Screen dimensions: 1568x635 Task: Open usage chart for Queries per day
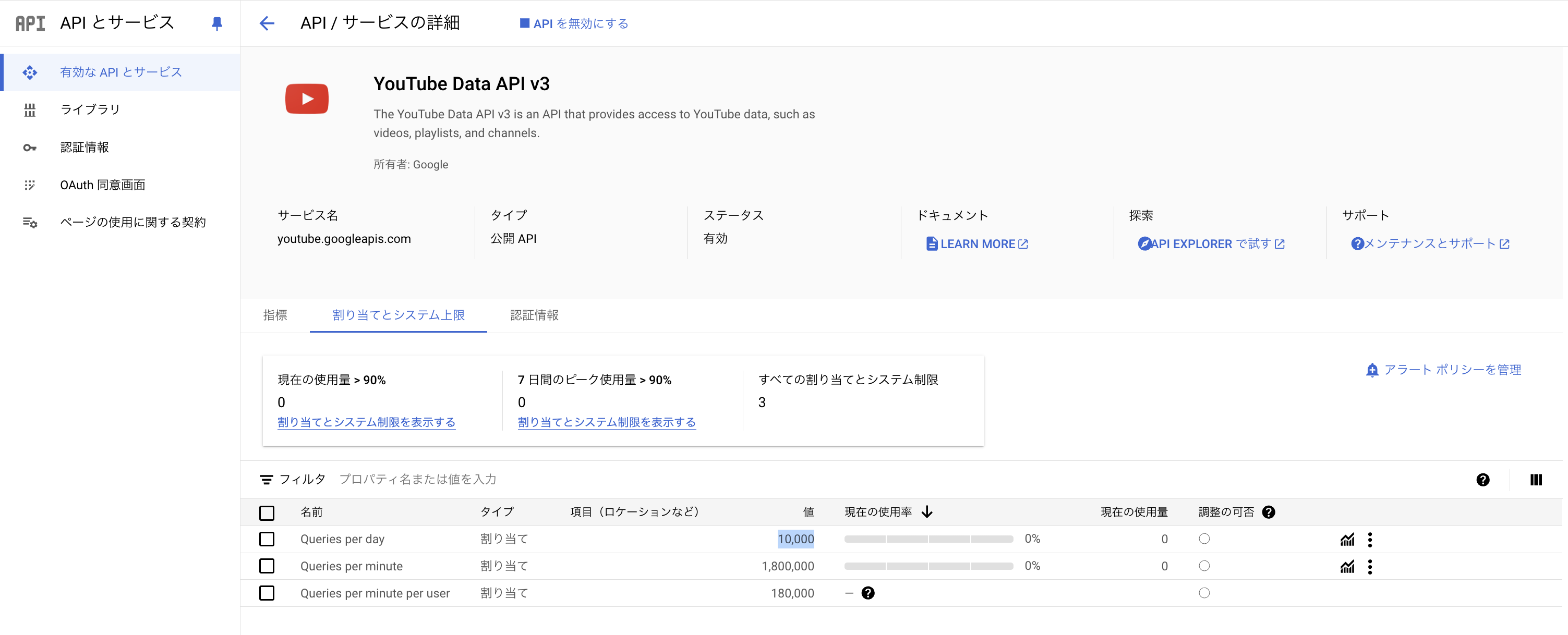click(1347, 540)
